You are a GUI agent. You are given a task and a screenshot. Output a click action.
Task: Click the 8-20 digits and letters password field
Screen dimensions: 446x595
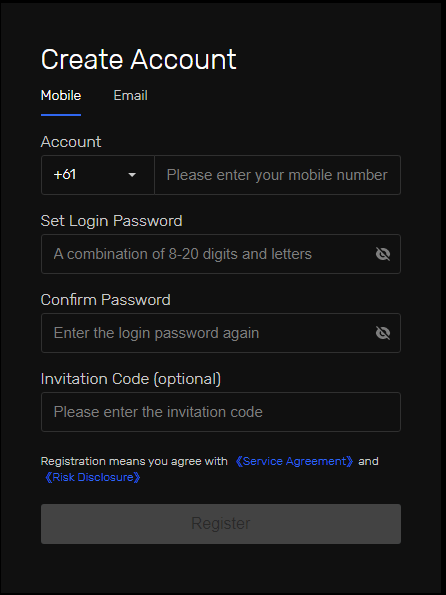pyautogui.click(x=221, y=254)
